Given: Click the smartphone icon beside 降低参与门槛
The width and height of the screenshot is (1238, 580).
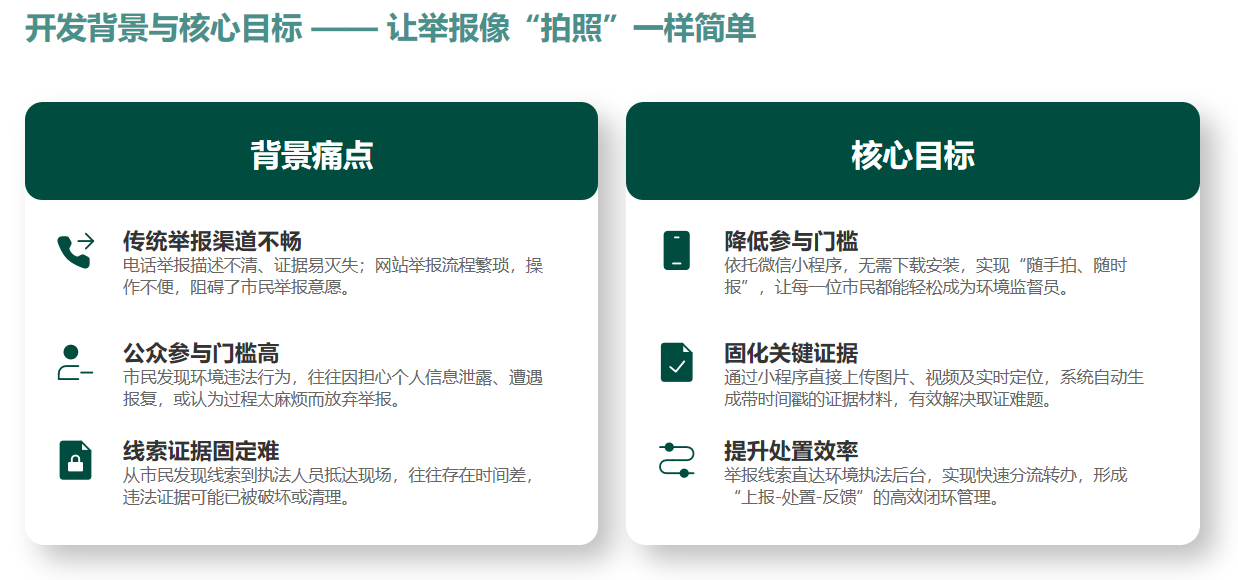Looking at the screenshot, I should coord(677,250).
